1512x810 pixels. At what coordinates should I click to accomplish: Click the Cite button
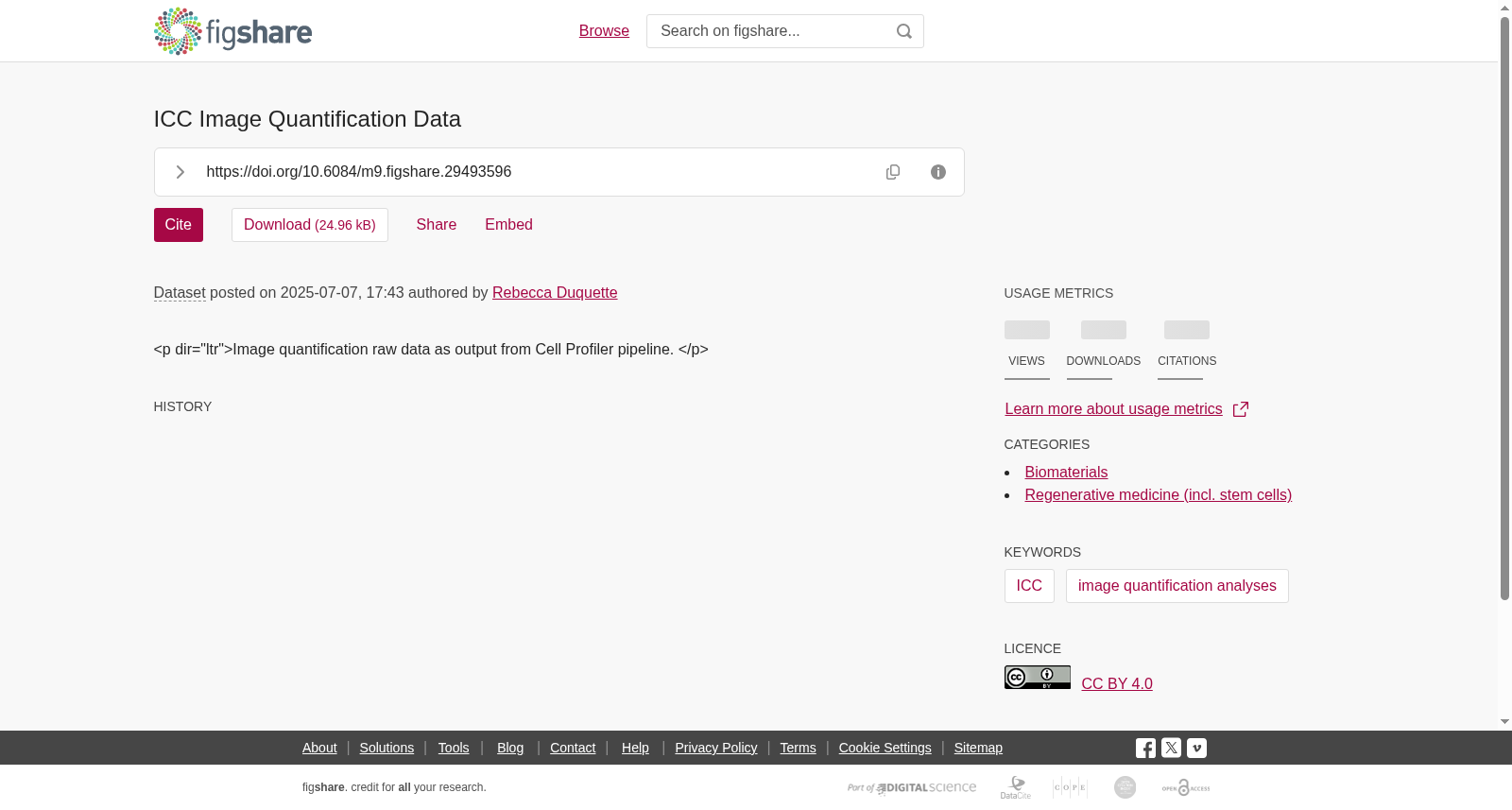click(179, 225)
